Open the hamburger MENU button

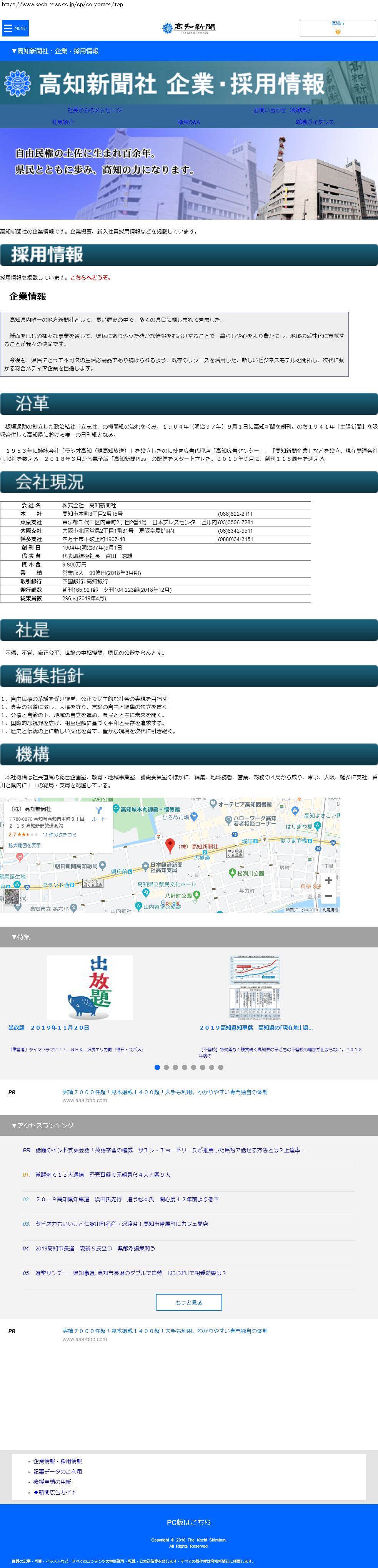tap(15, 28)
